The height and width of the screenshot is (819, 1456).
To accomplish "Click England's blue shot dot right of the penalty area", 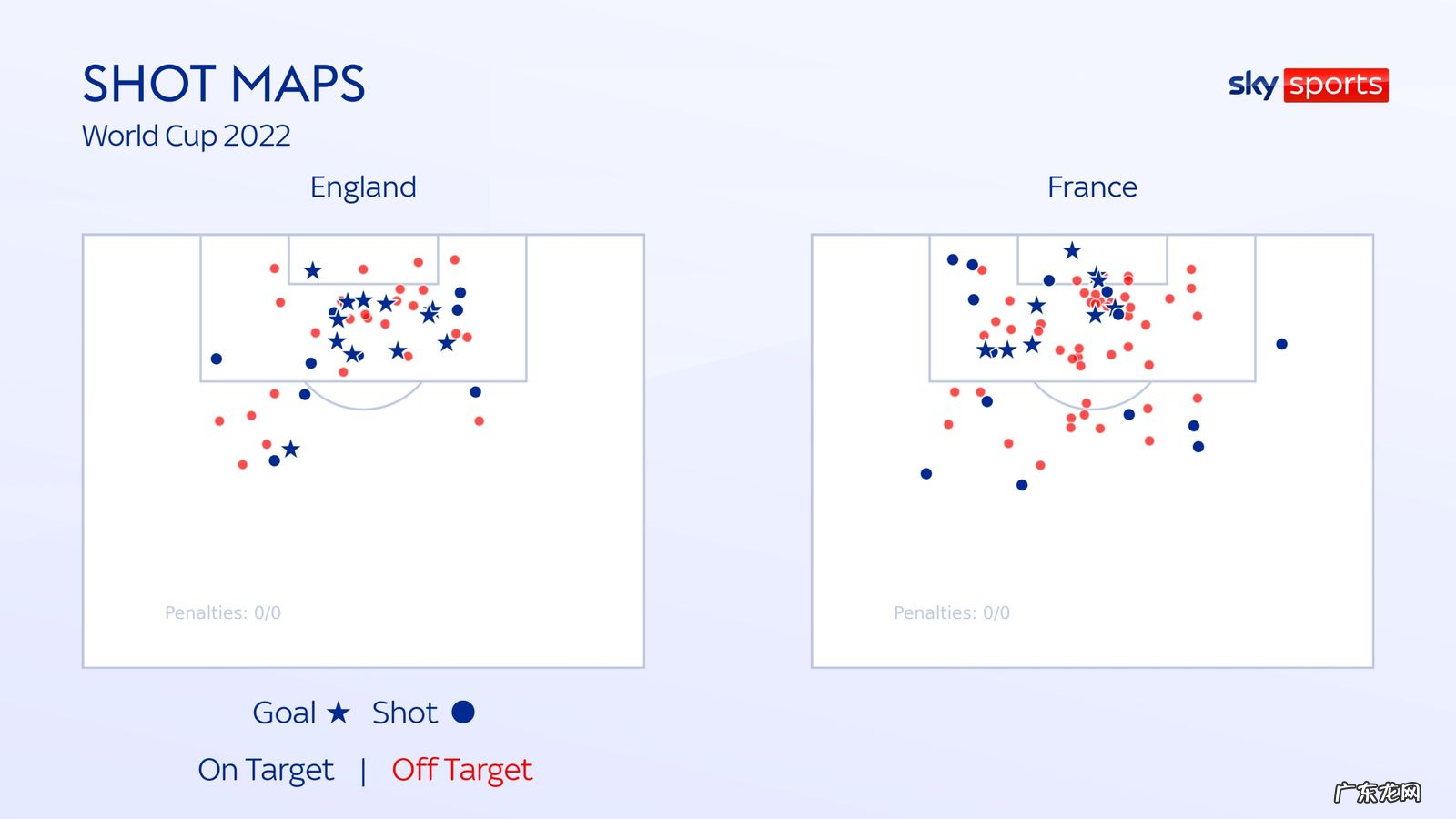I will click(x=475, y=392).
